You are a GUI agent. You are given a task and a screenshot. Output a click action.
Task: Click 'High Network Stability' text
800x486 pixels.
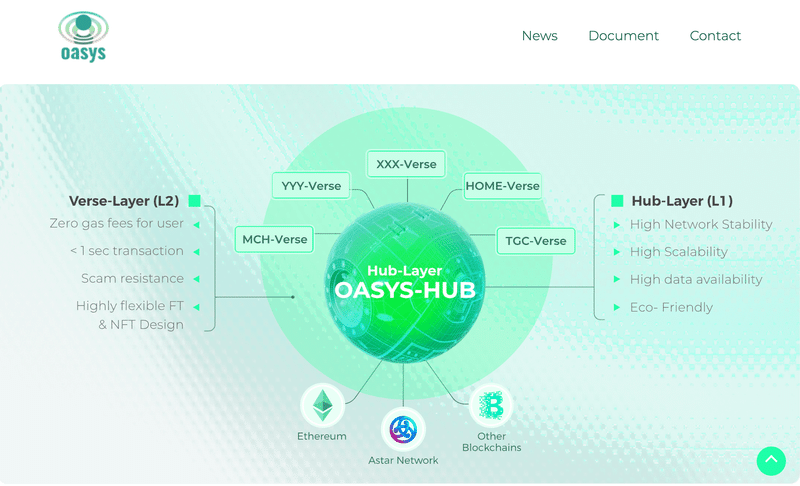click(701, 224)
